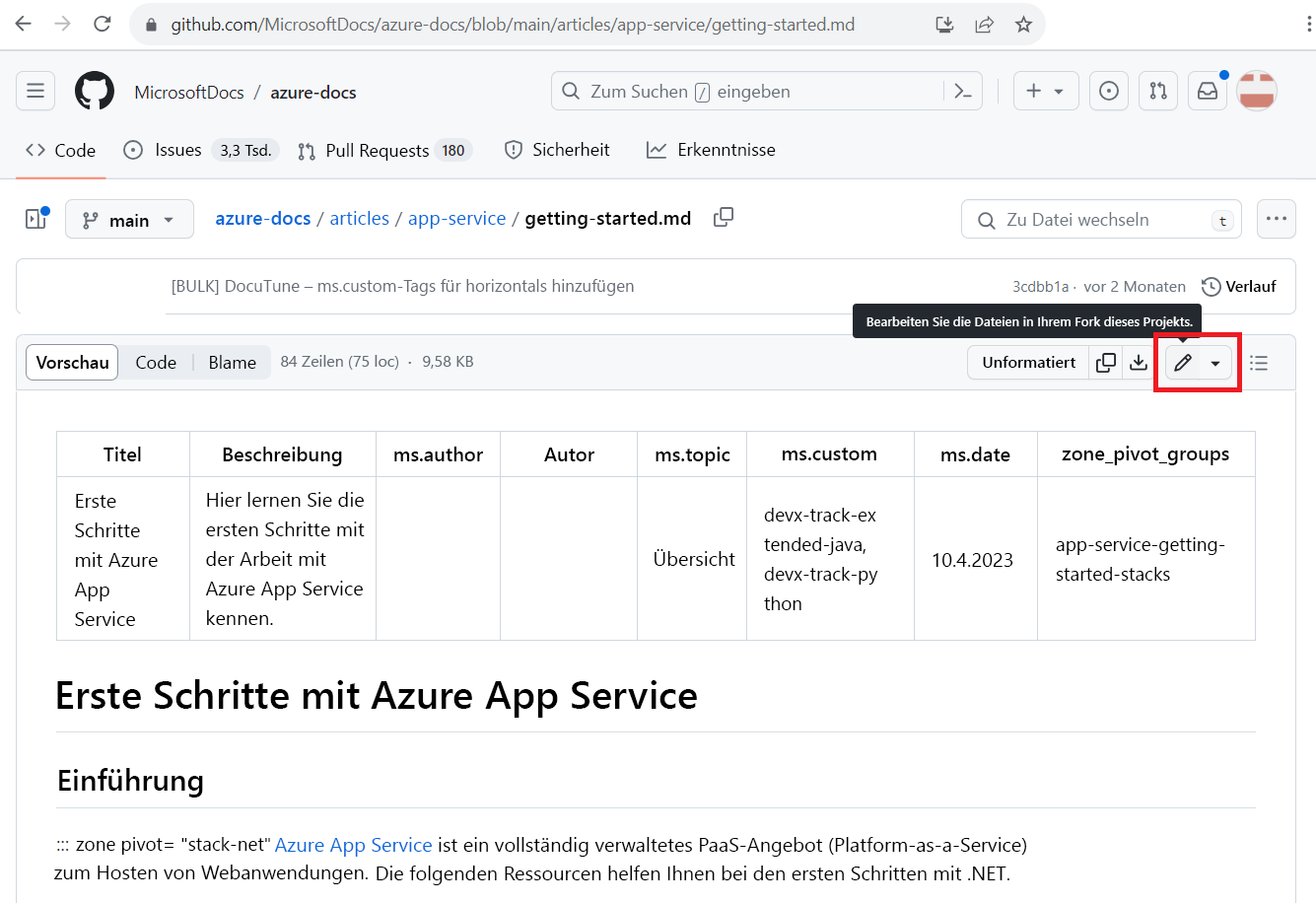Open the three-dot more file actions menu

[x=1277, y=219]
